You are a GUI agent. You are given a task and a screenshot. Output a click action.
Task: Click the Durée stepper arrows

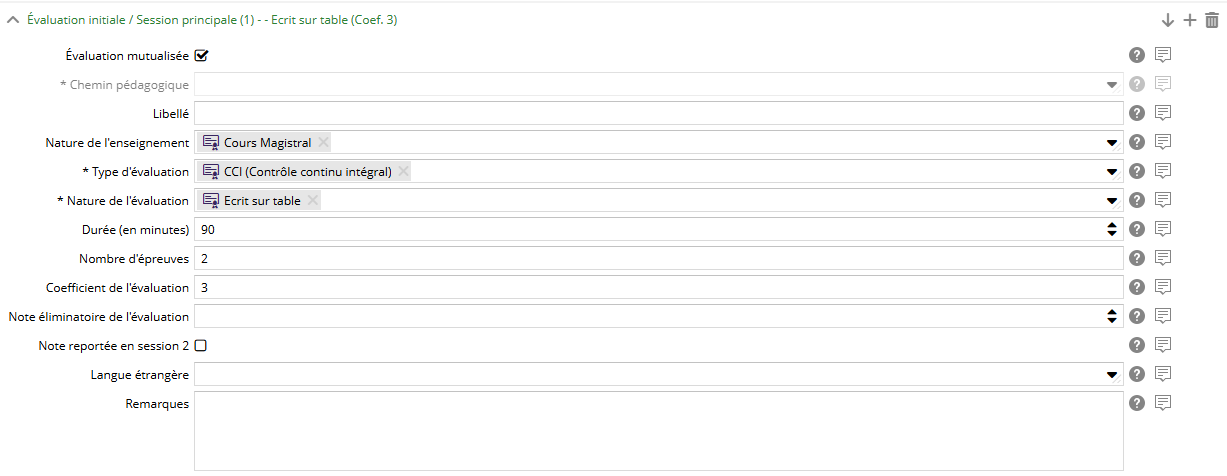(x=1112, y=229)
